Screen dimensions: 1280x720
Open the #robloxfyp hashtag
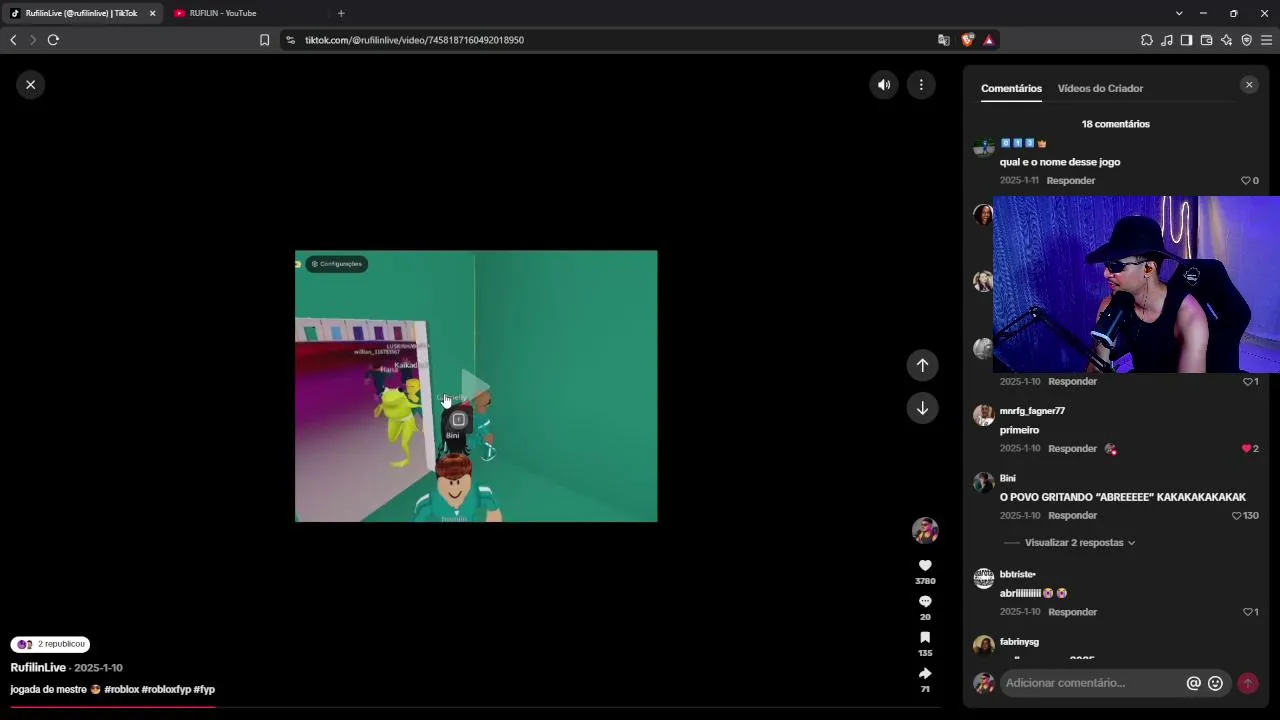166,689
